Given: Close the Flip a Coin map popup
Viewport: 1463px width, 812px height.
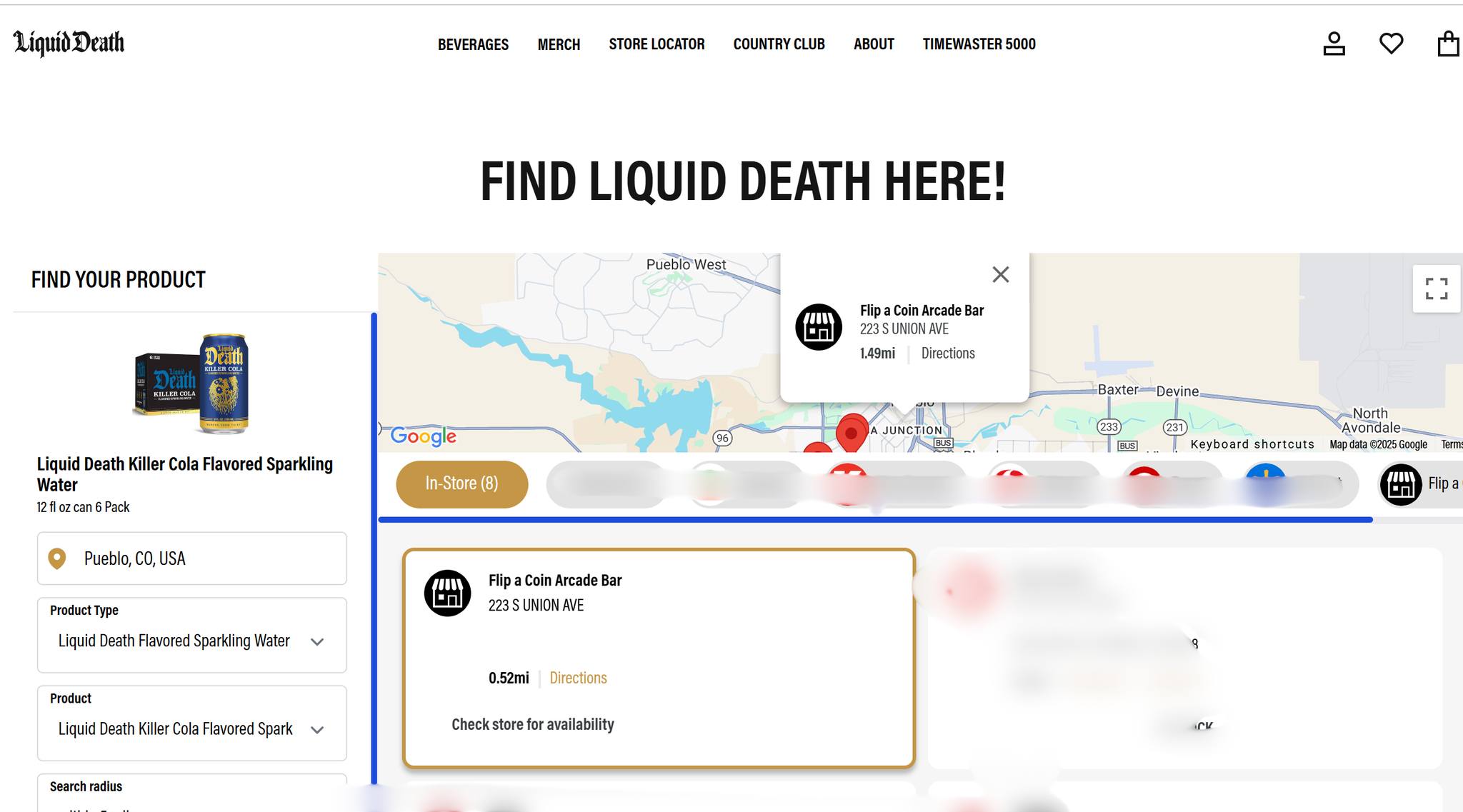Looking at the screenshot, I should (x=1000, y=274).
